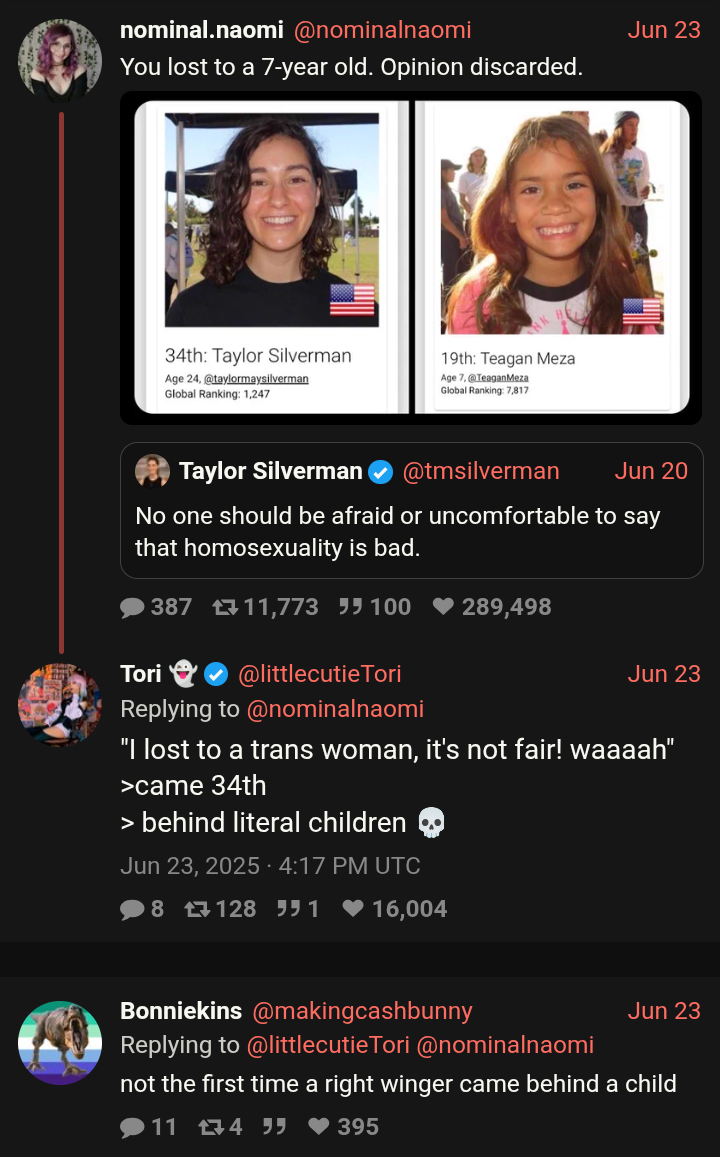Retweet Tori's reply post
720x1157 pixels.
coord(198,909)
